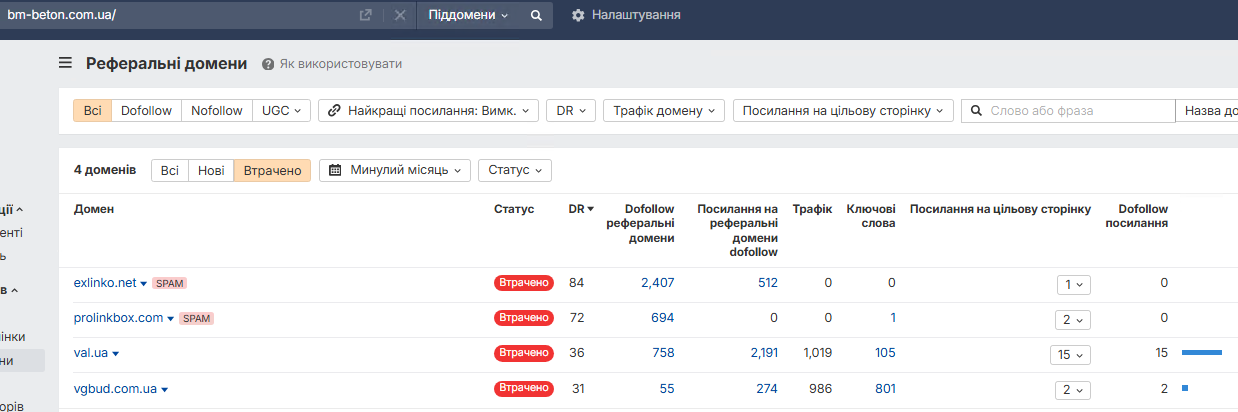Open the val.ua domain link

click(x=91, y=353)
